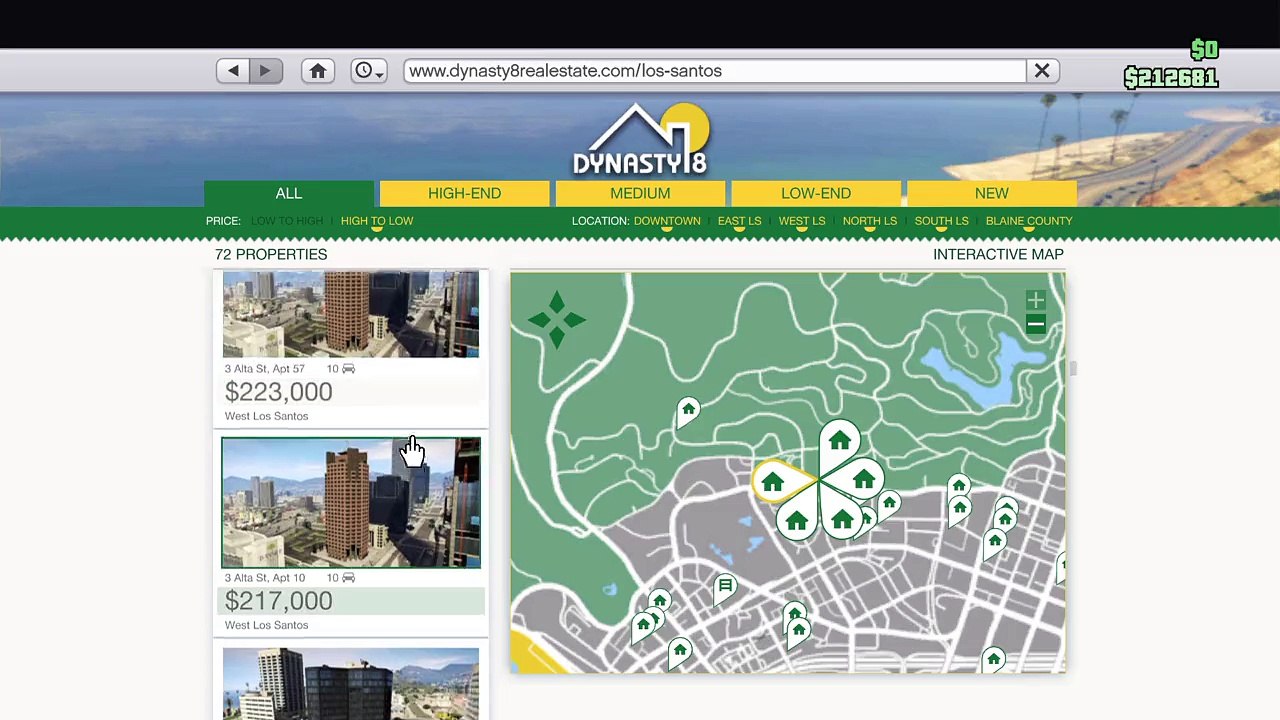Select the top house pin of the petal cluster

click(839, 443)
